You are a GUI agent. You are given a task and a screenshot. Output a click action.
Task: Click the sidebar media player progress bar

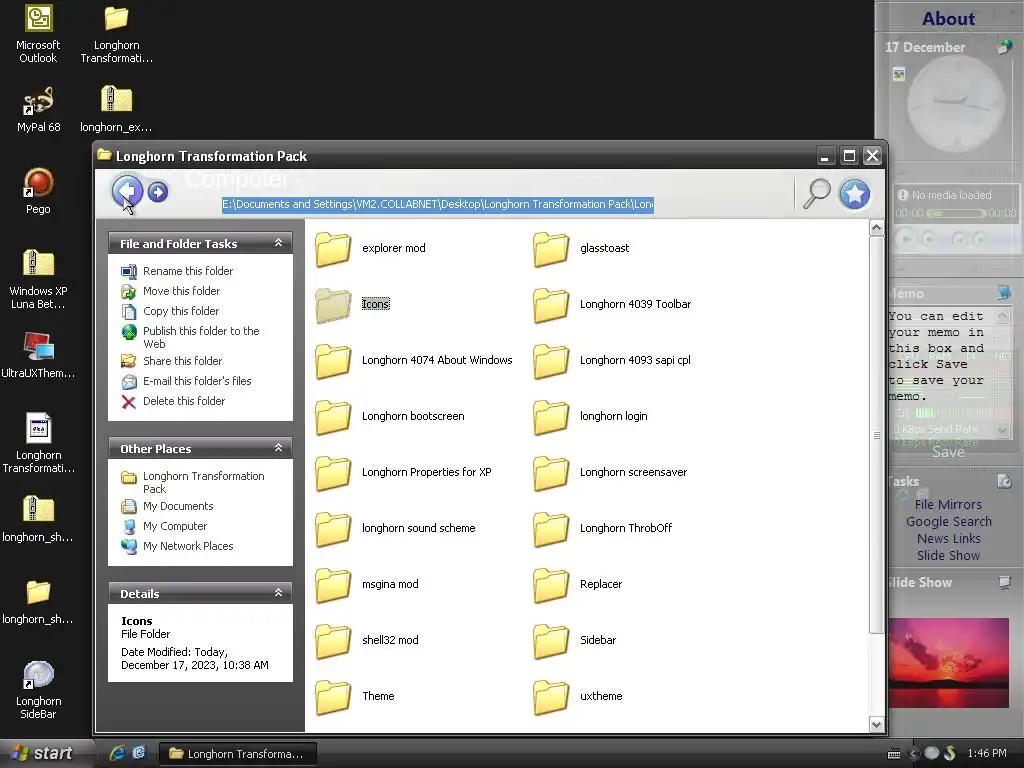(x=956, y=214)
